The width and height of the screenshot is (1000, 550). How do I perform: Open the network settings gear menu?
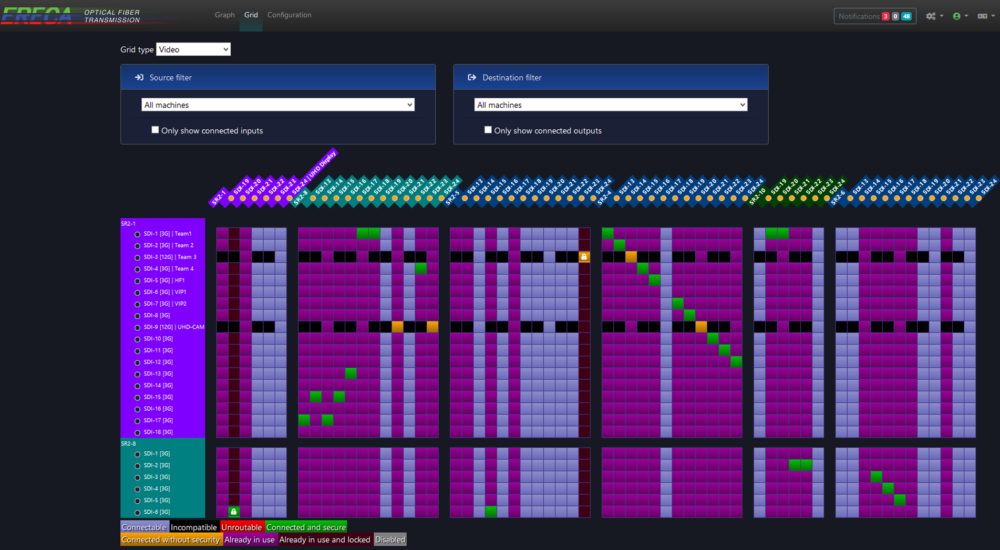(x=934, y=16)
